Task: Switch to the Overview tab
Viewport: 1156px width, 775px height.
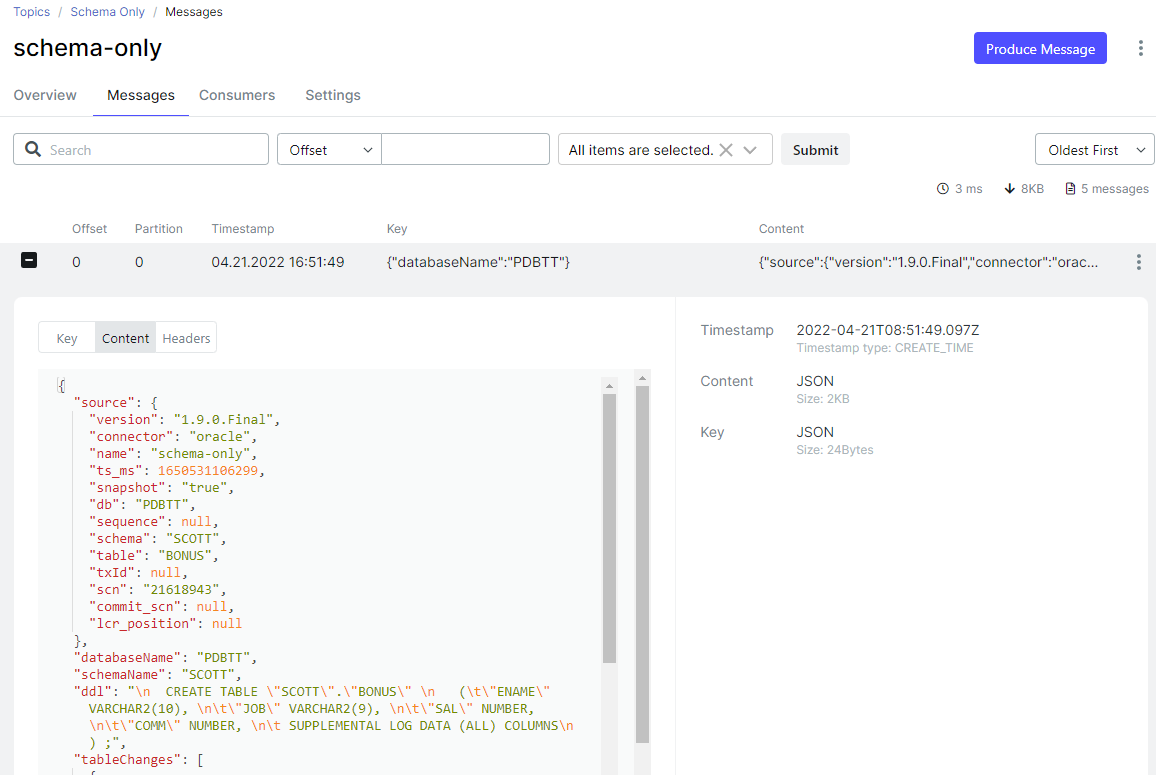Action: (45, 95)
